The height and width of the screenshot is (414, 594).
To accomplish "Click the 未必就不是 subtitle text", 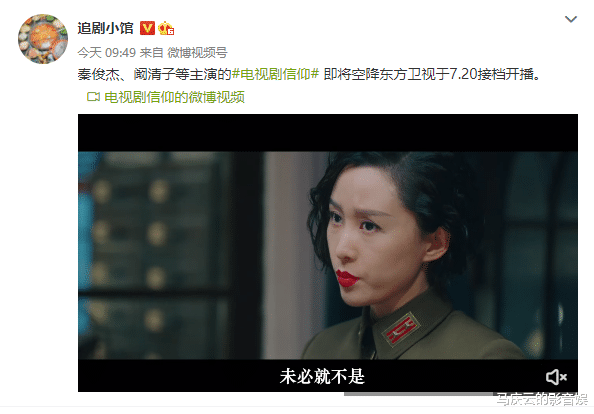I will pos(322,377).
